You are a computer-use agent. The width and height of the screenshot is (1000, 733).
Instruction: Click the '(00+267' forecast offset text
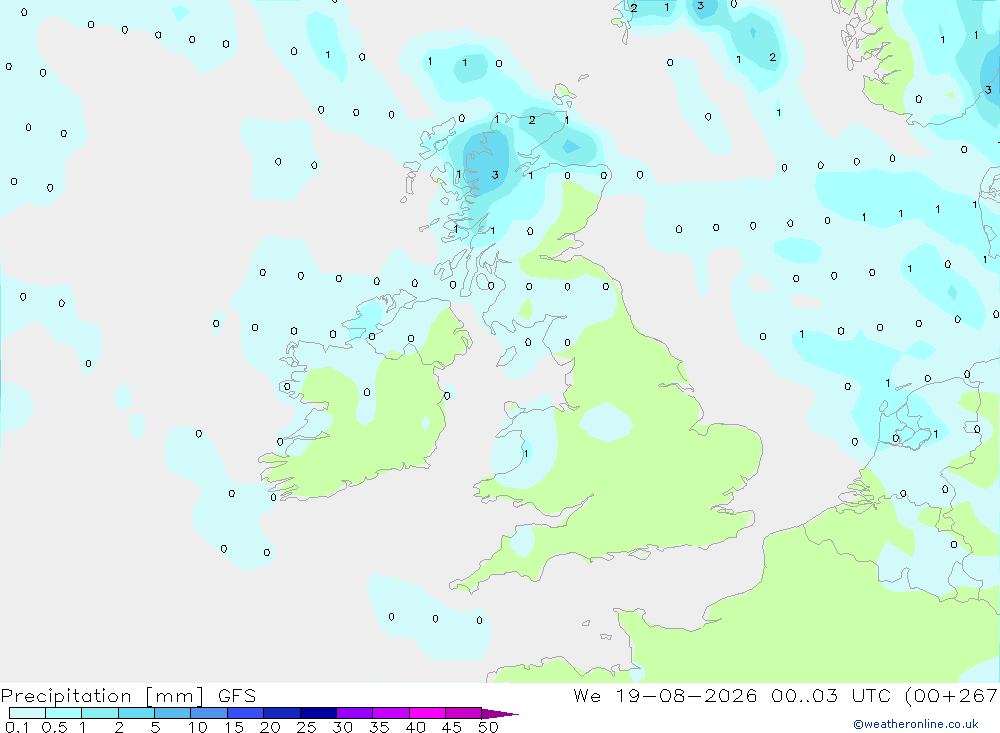point(952,695)
